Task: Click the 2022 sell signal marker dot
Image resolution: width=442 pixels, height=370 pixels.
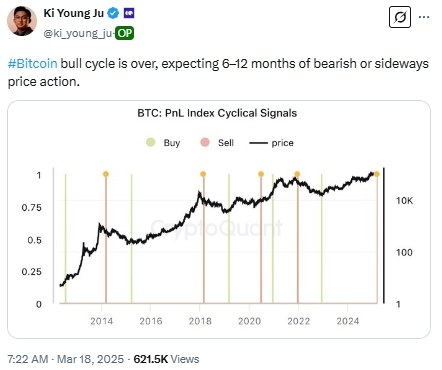Action: point(297,174)
